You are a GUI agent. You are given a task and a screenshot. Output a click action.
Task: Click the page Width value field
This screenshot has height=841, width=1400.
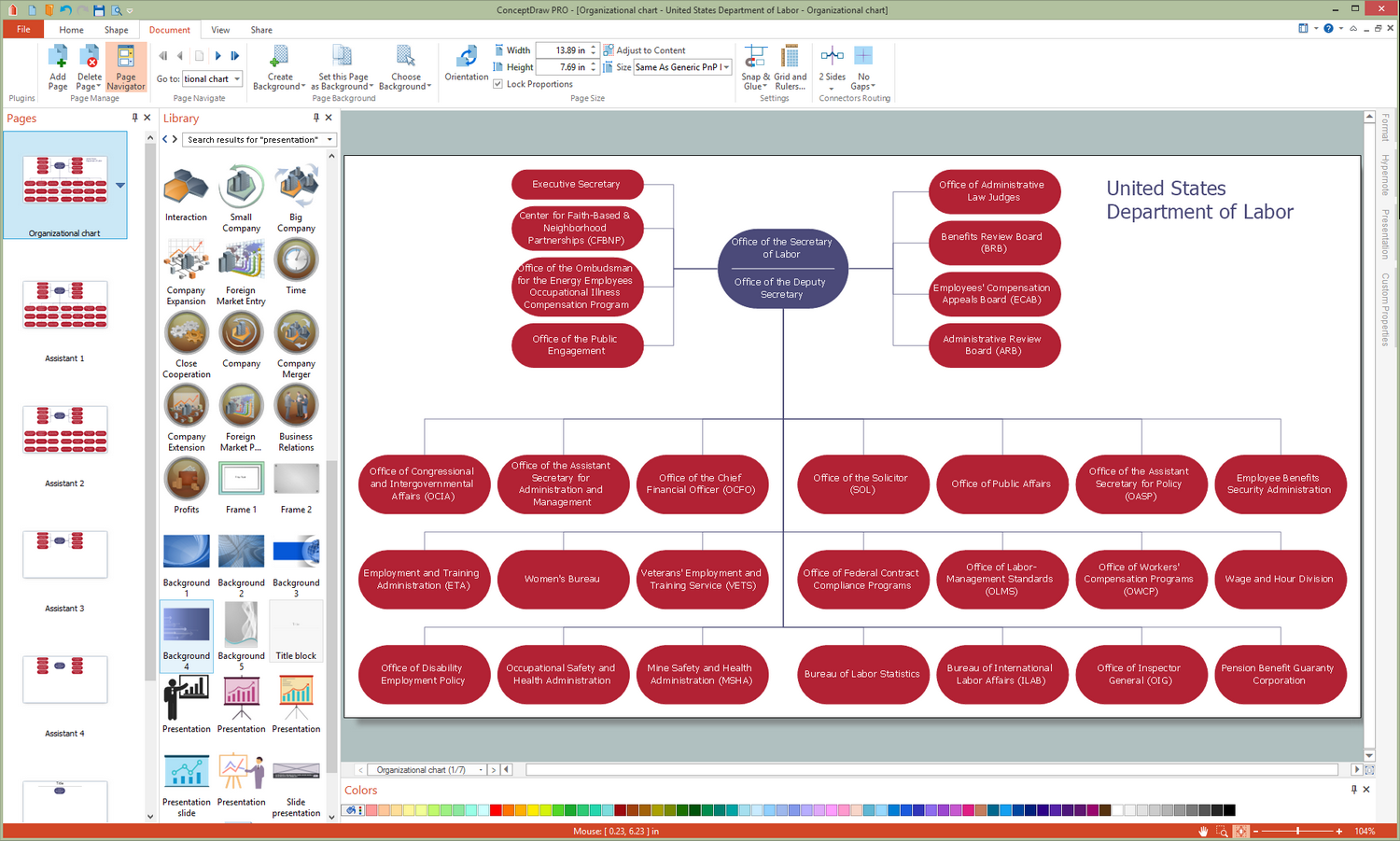(563, 50)
